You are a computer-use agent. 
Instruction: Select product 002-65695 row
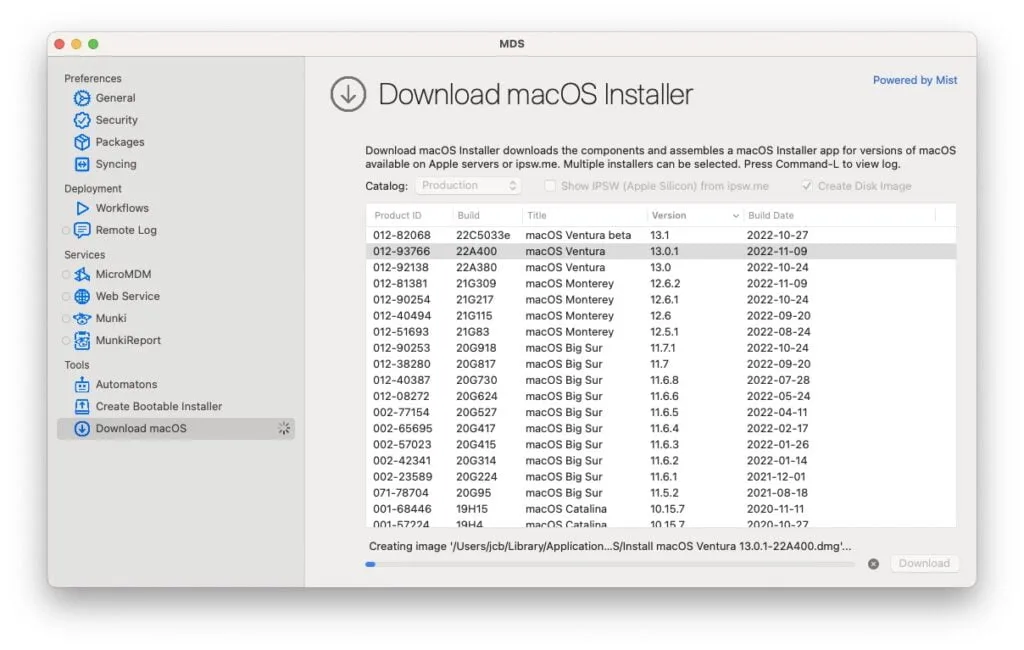point(661,429)
